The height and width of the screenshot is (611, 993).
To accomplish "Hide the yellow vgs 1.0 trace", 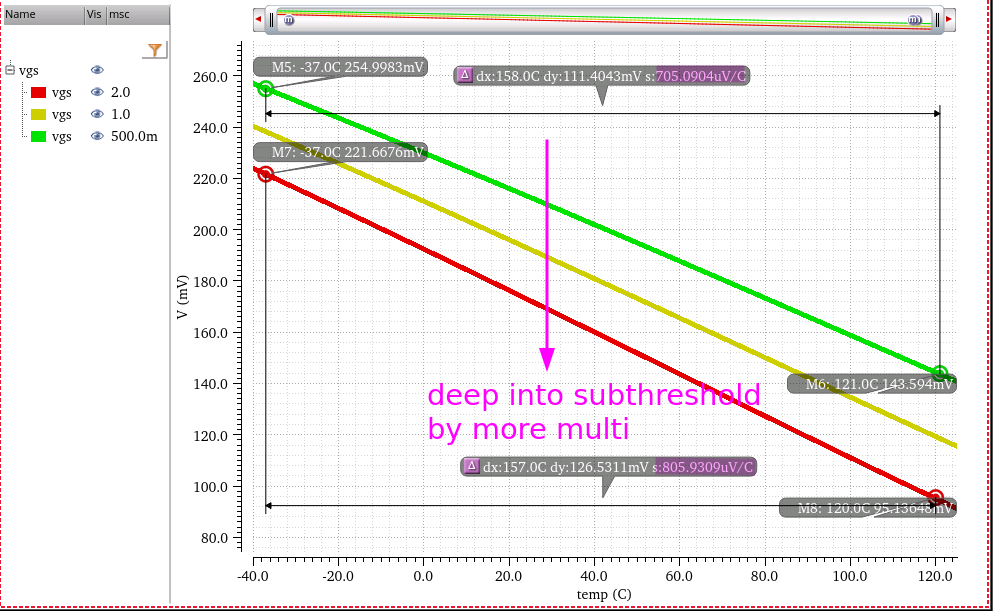I will tap(97, 115).
